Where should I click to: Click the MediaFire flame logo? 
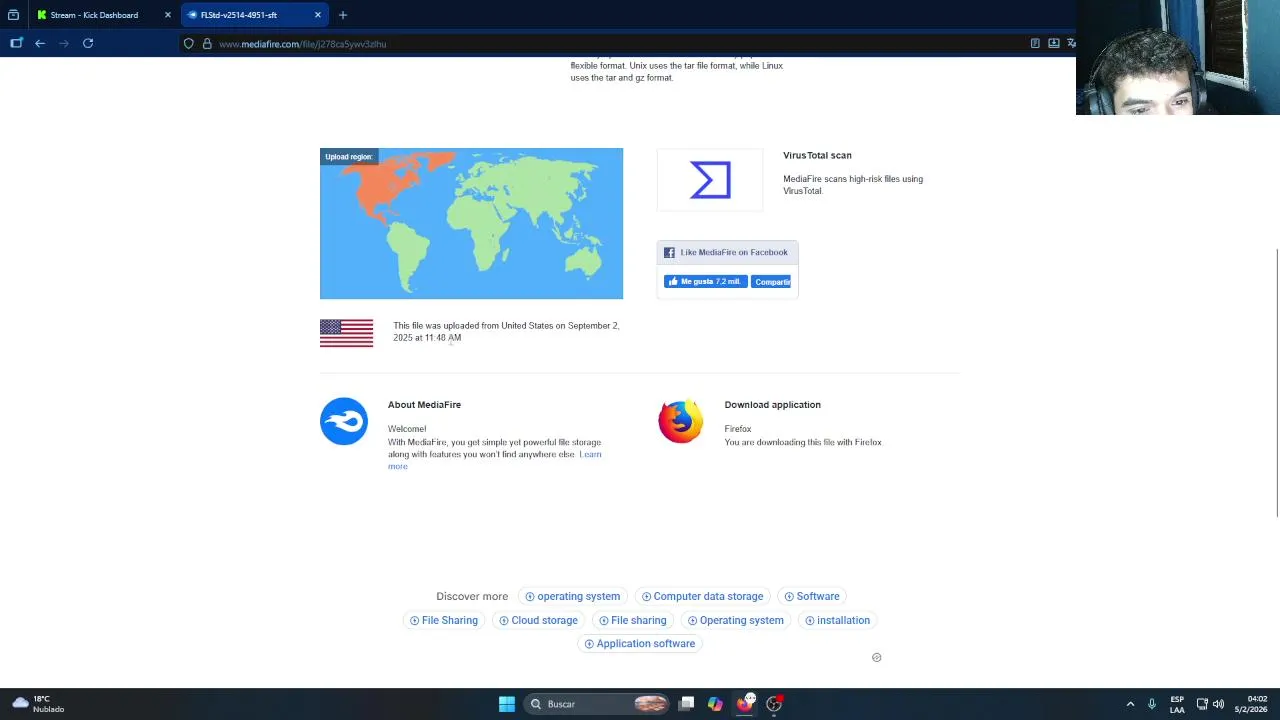click(344, 421)
